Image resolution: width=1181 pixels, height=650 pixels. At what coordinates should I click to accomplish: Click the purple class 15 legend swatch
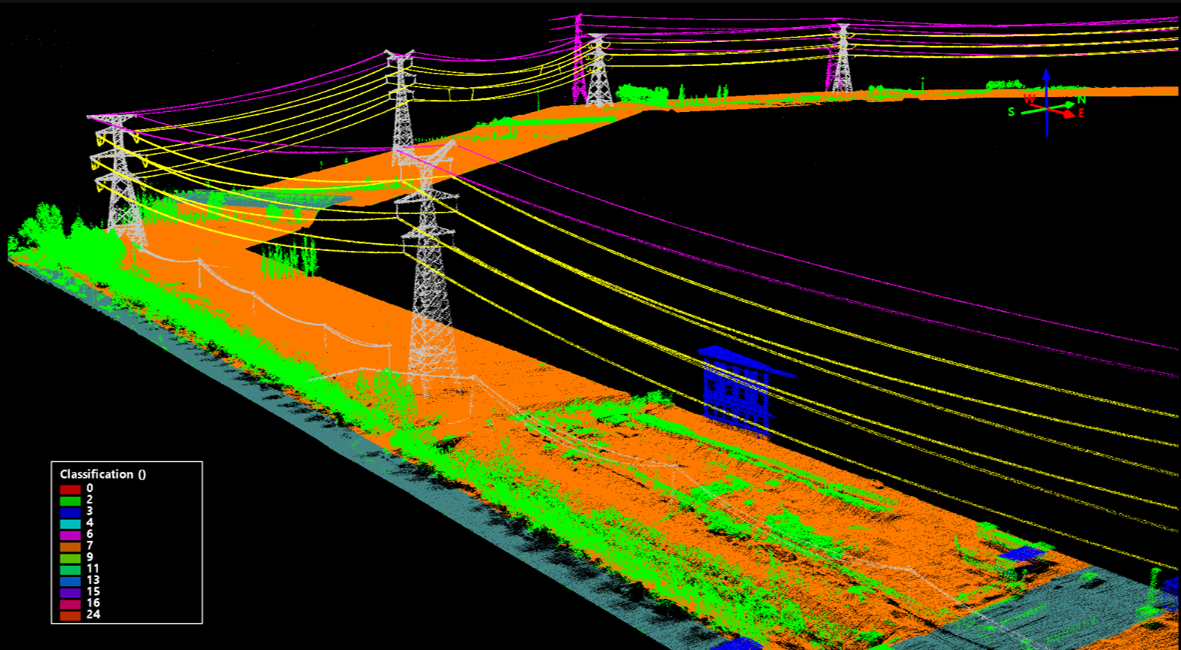tap(70, 592)
